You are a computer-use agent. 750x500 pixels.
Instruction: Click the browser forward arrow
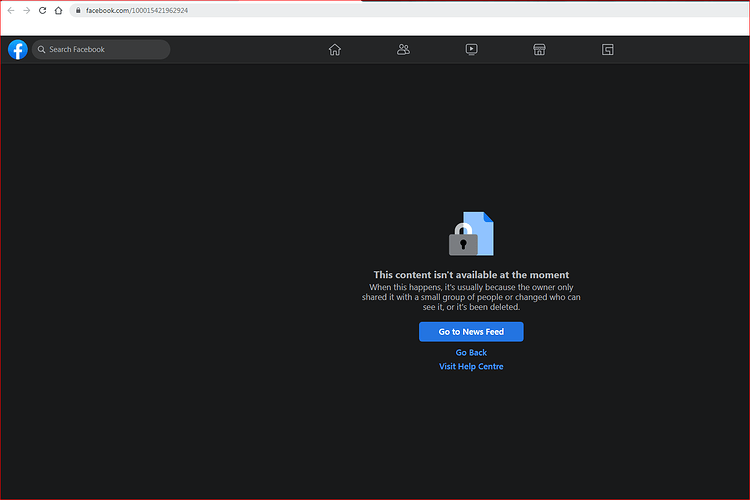point(27,10)
